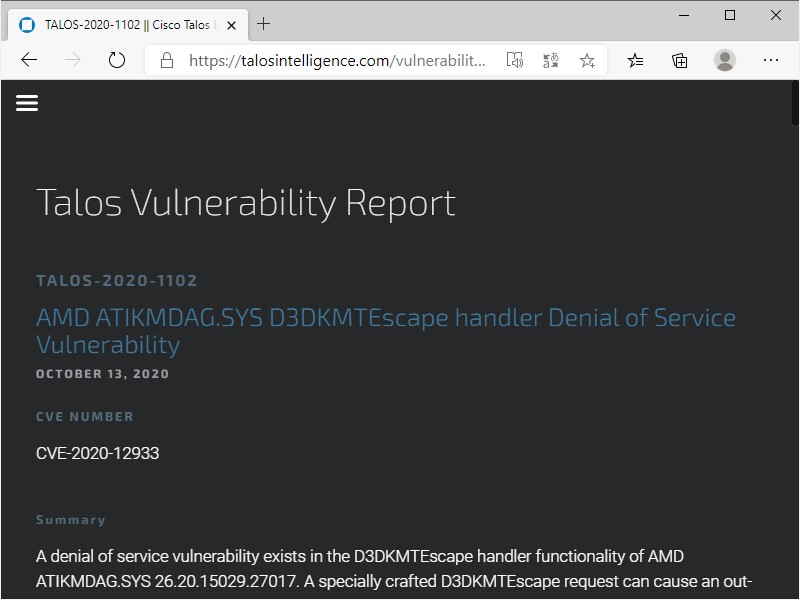Reload the vulnerability report page
The width and height of the screenshot is (800, 600).
[x=117, y=60]
